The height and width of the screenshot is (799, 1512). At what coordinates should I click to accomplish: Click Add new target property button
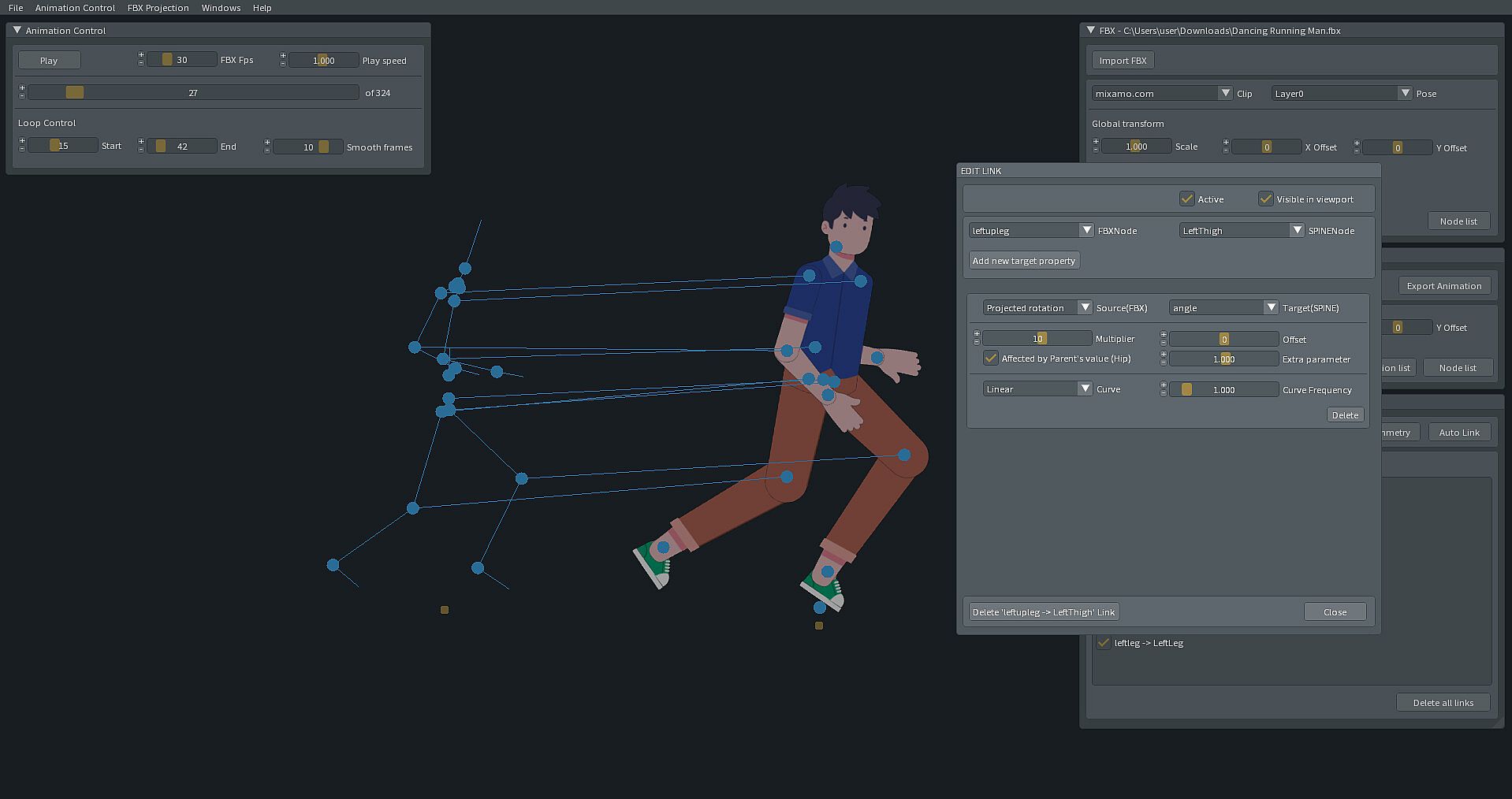pos(1023,261)
